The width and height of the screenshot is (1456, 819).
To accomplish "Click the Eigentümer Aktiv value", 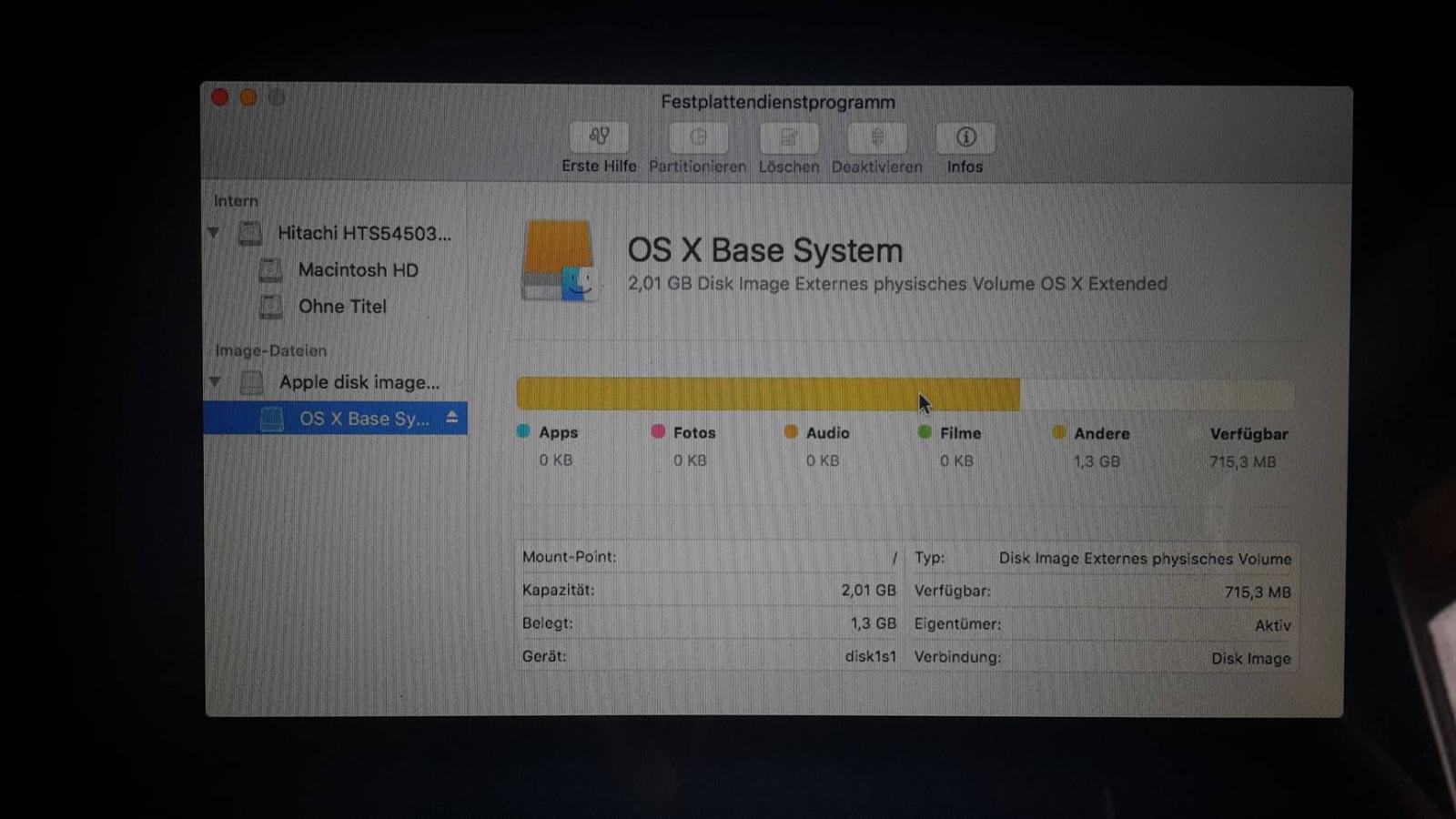I will pyautogui.click(x=1273, y=625).
